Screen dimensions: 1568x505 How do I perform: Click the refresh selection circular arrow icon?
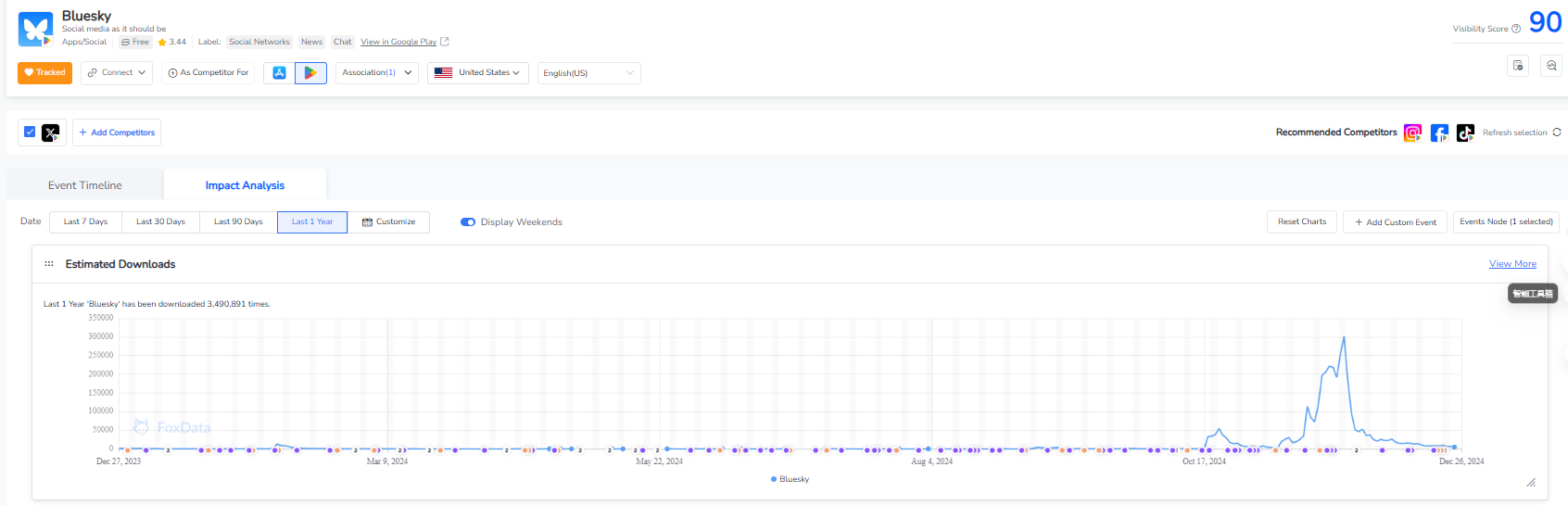tap(1557, 133)
